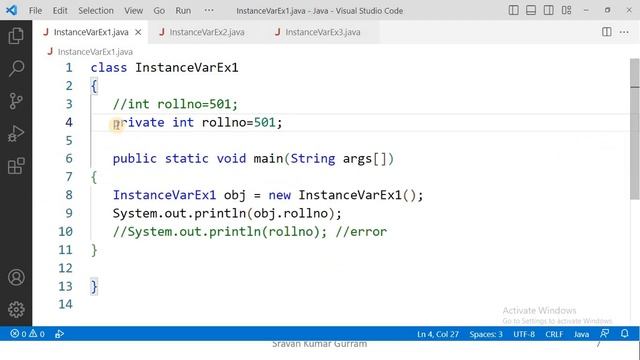Click the '//error' comment on line 10

[361, 232]
